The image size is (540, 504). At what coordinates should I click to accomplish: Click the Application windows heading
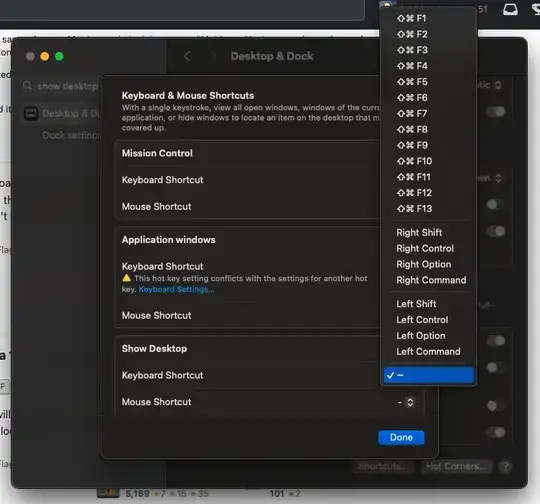[168, 240]
